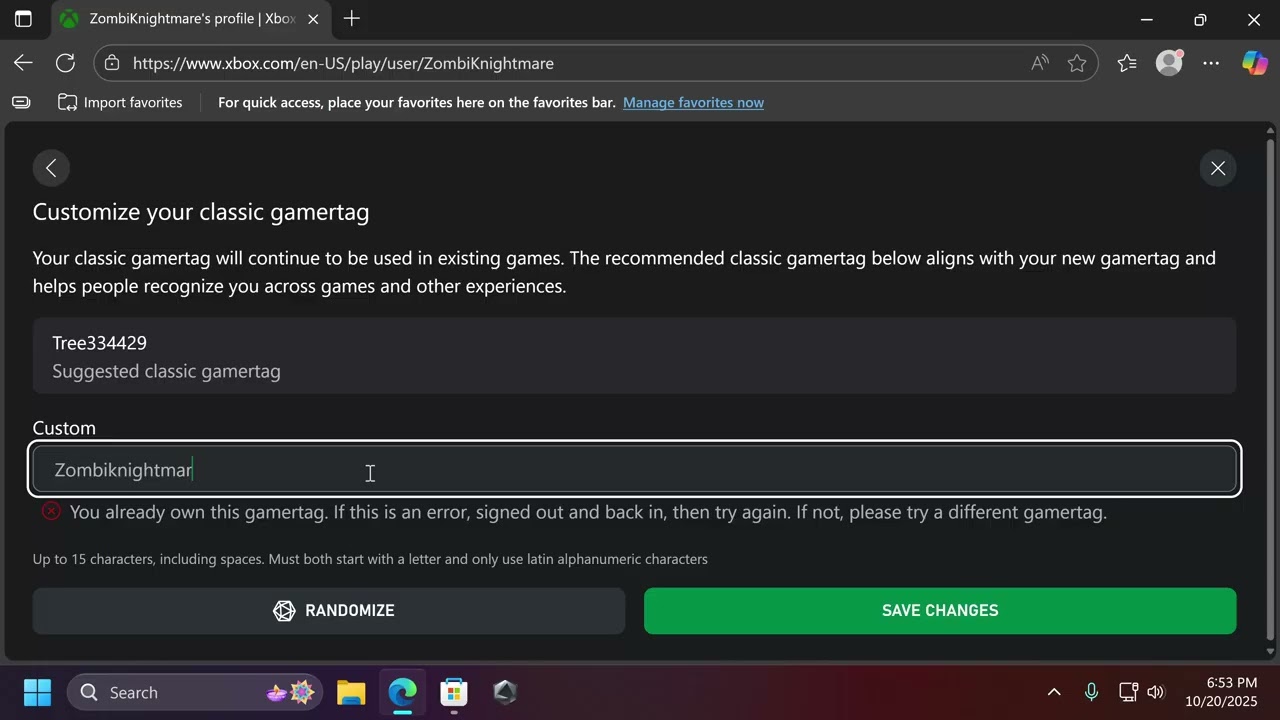1280x720 pixels.
Task: Open the clock showing 6:53 PM
Action: point(1221,692)
